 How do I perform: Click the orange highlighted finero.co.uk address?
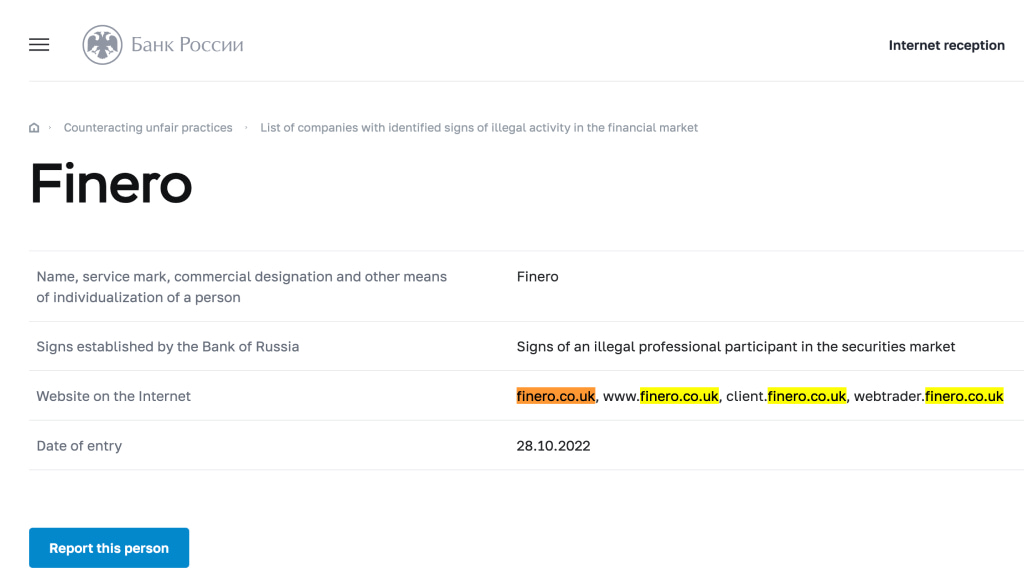(x=556, y=396)
